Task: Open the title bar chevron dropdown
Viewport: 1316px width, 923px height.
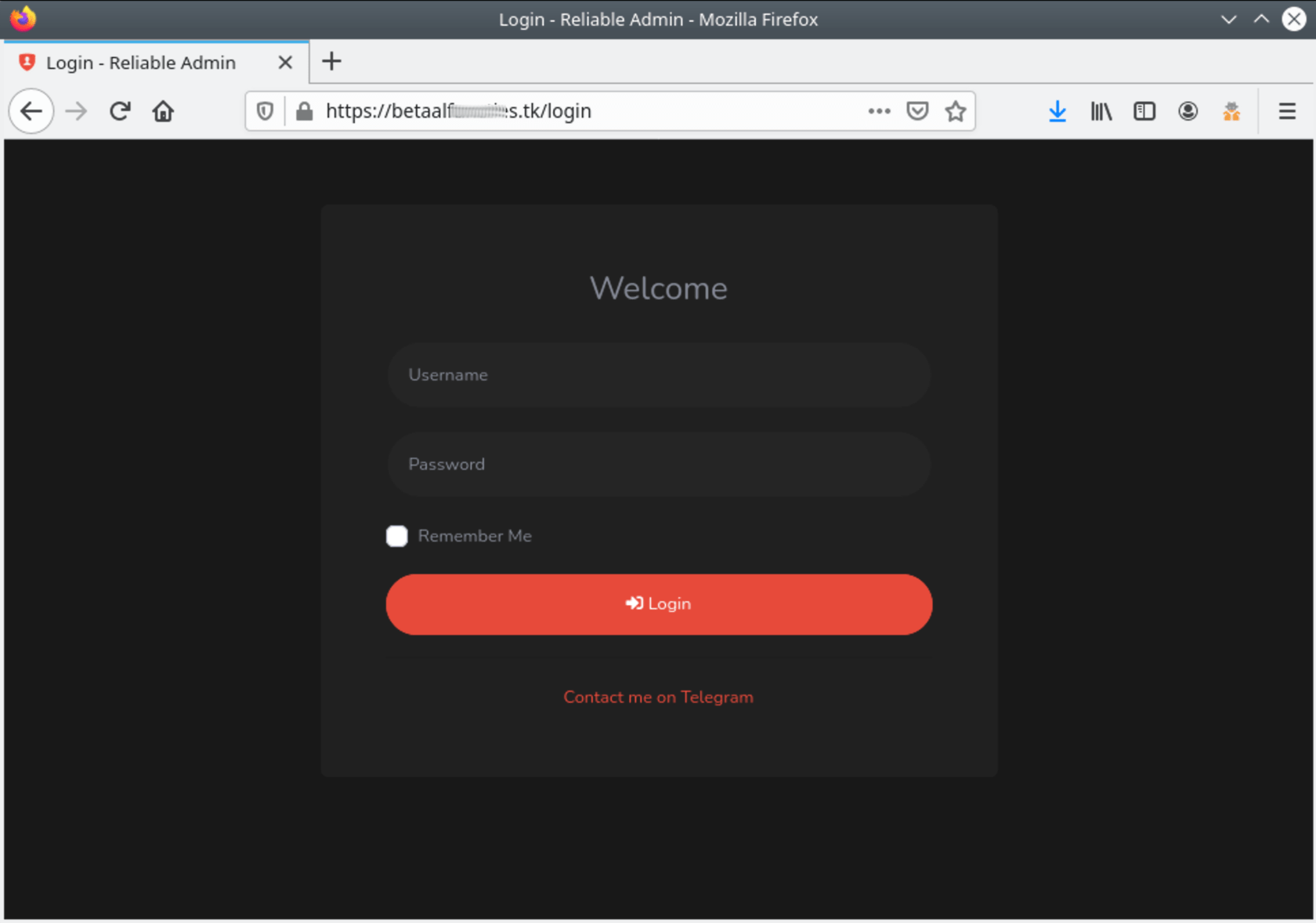Action: (1227, 19)
